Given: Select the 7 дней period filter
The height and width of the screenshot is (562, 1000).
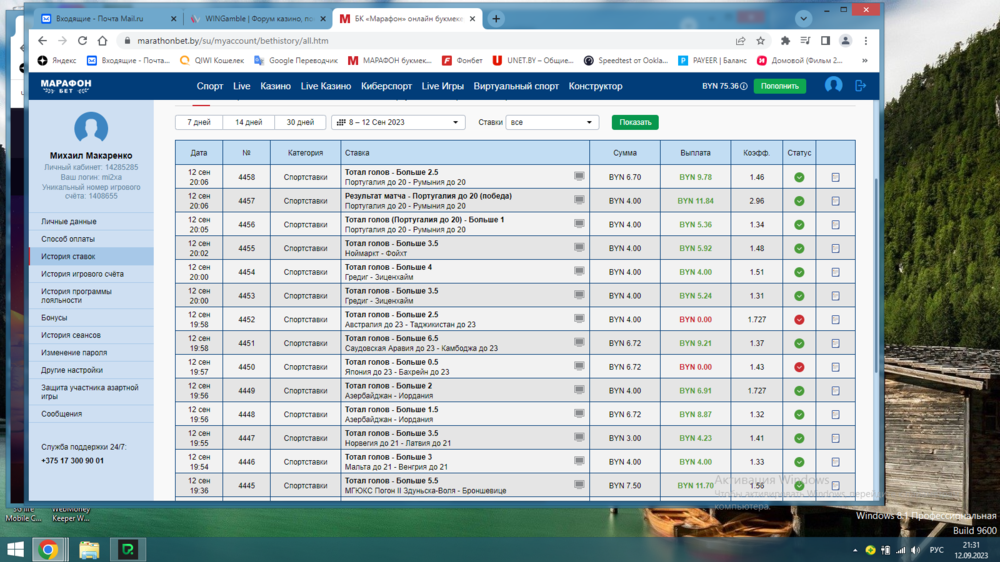Looking at the screenshot, I should (x=199, y=122).
